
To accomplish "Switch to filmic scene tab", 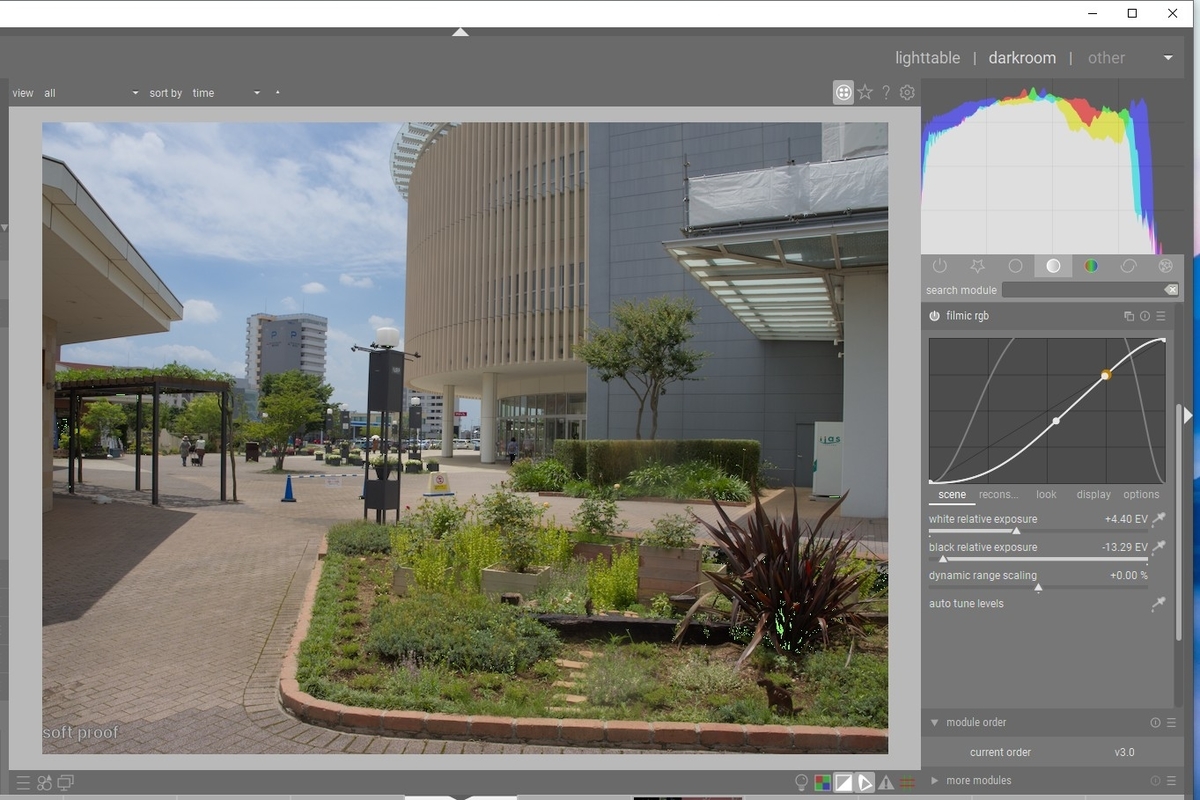I will pyautogui.click(x=952, y=495).
